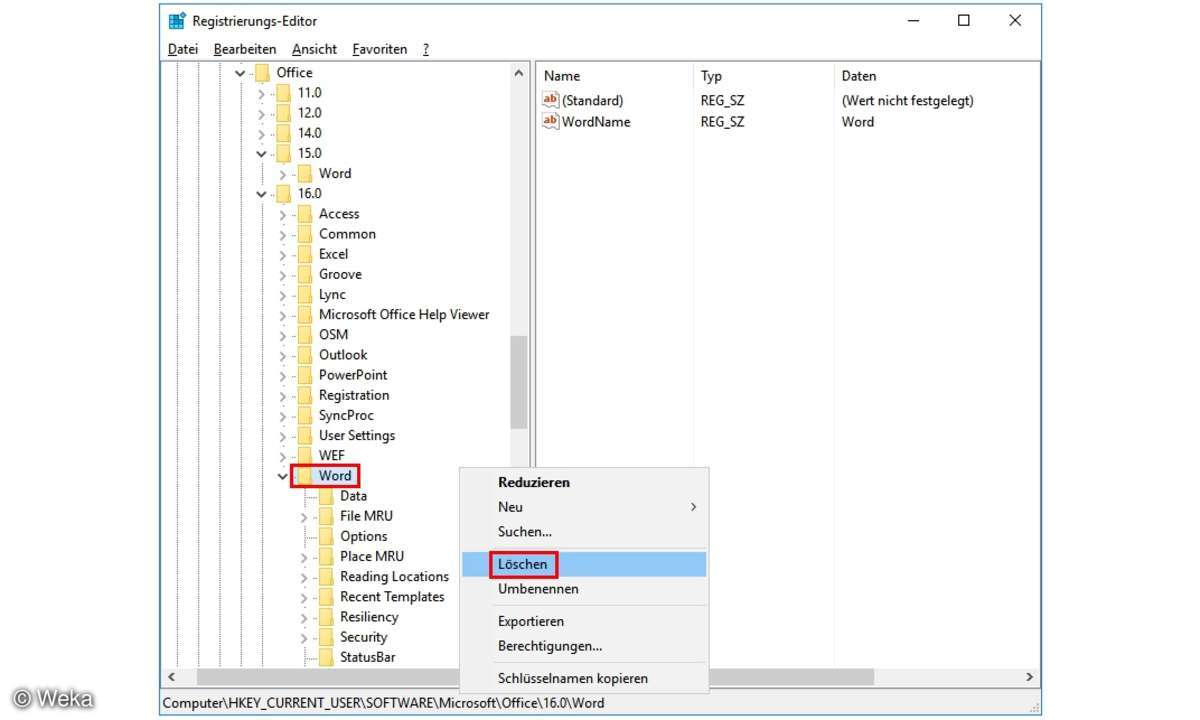Image resolution: width=1200 pixels, height=720 pixels.
Task: Select the WordName value's data 'Word'
Action: click(x=858, y=122)
